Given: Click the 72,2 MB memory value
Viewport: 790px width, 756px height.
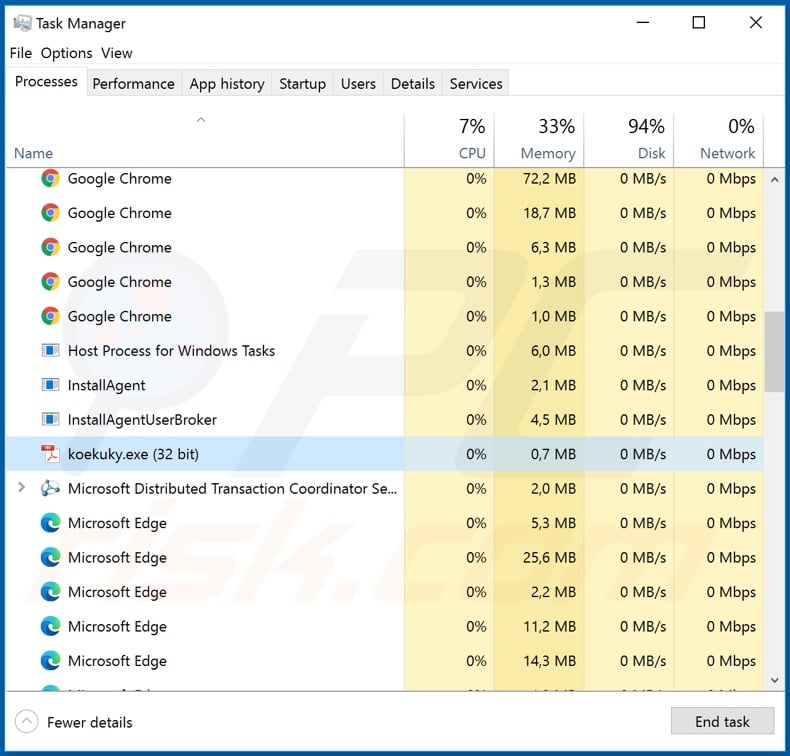Looking at the screenshot, I should [549, 178].
